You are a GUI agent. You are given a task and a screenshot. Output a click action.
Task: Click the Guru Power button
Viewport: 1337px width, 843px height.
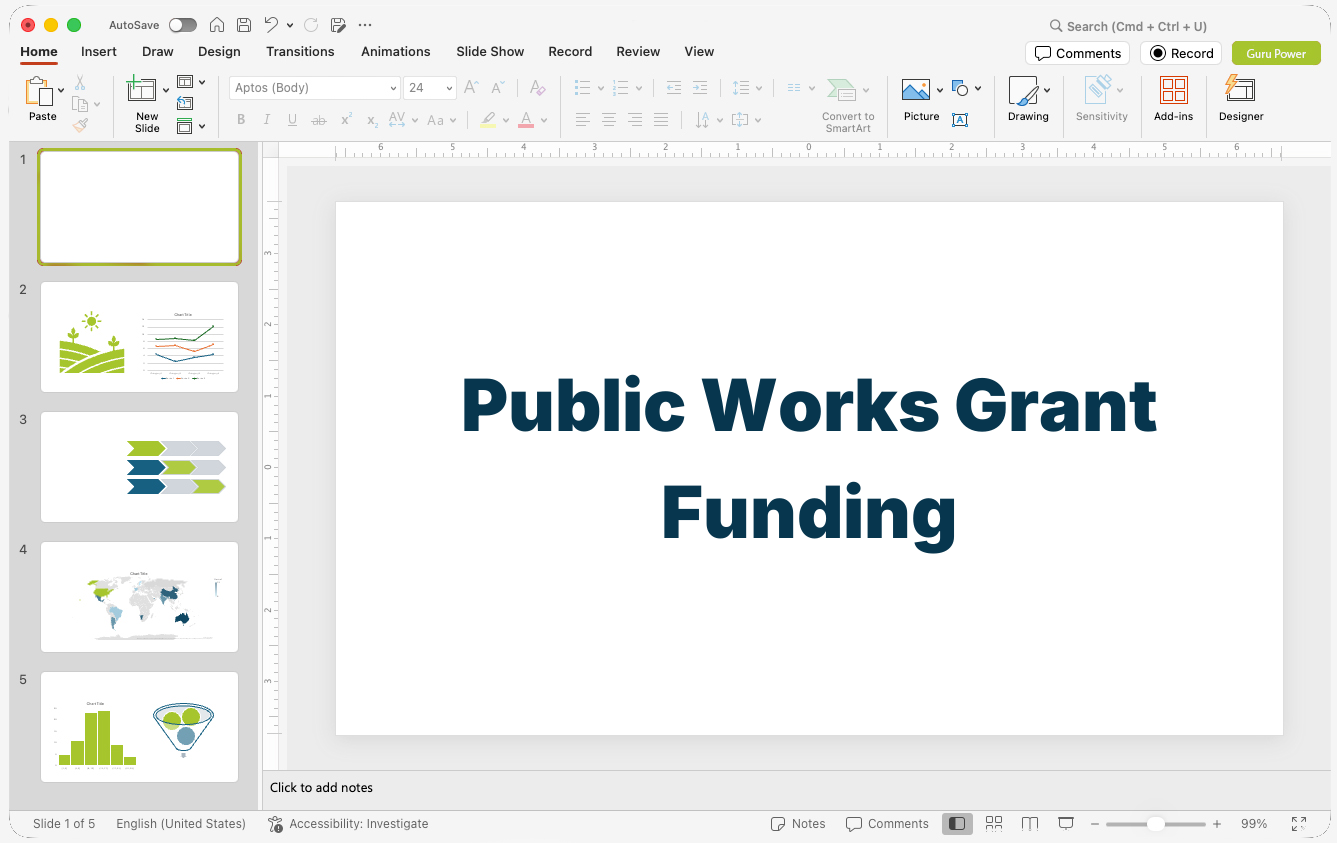click(1276, 53)
